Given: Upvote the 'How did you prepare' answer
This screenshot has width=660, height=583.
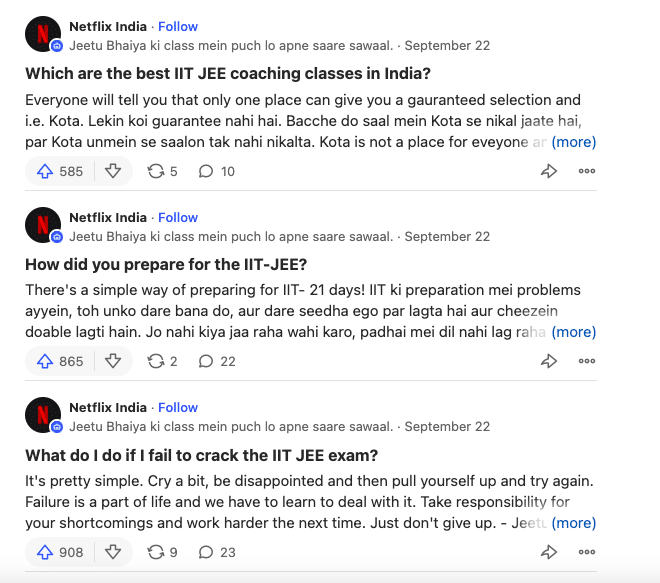Looking at the screenshot, I should [x=60, y=361].
